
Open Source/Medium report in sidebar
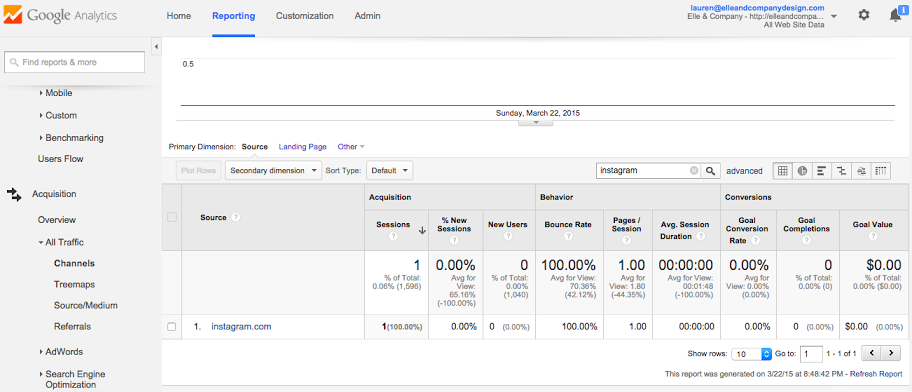point(86,305)
